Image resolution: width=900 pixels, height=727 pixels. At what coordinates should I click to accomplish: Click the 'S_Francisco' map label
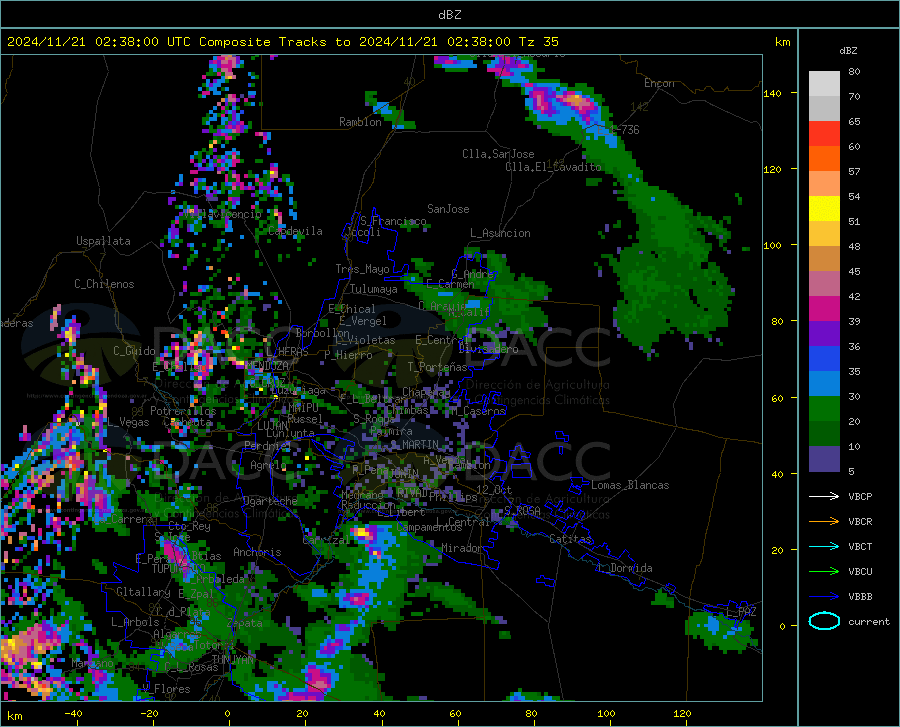tap(393, 221)
